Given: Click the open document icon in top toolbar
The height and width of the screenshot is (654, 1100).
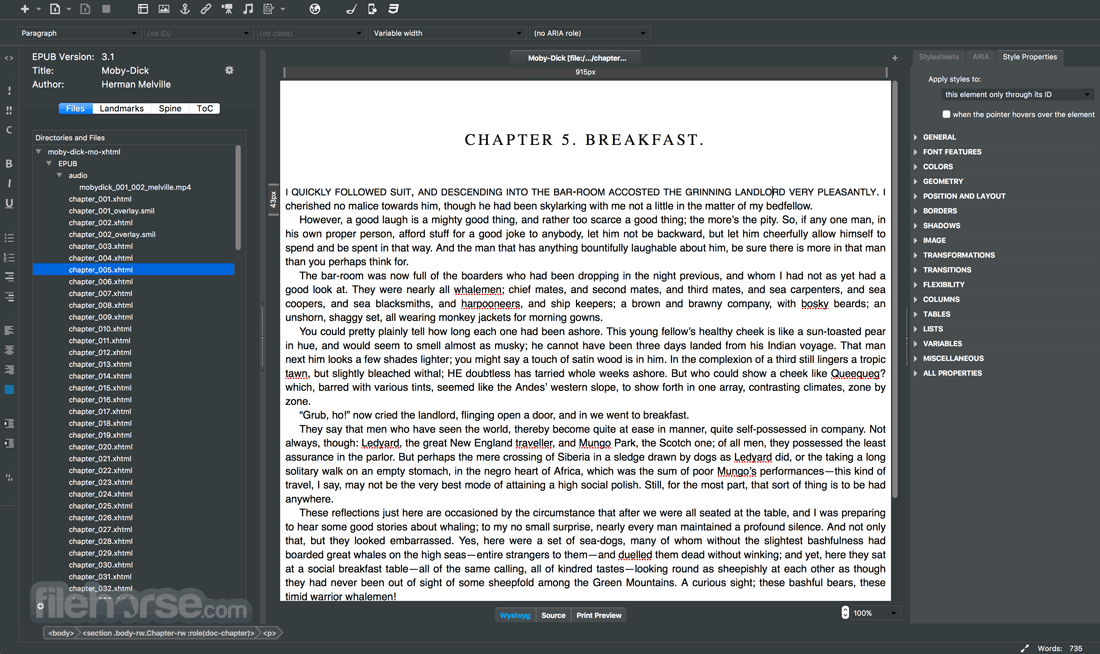Looking at the screenshot, I should [55, 9].
